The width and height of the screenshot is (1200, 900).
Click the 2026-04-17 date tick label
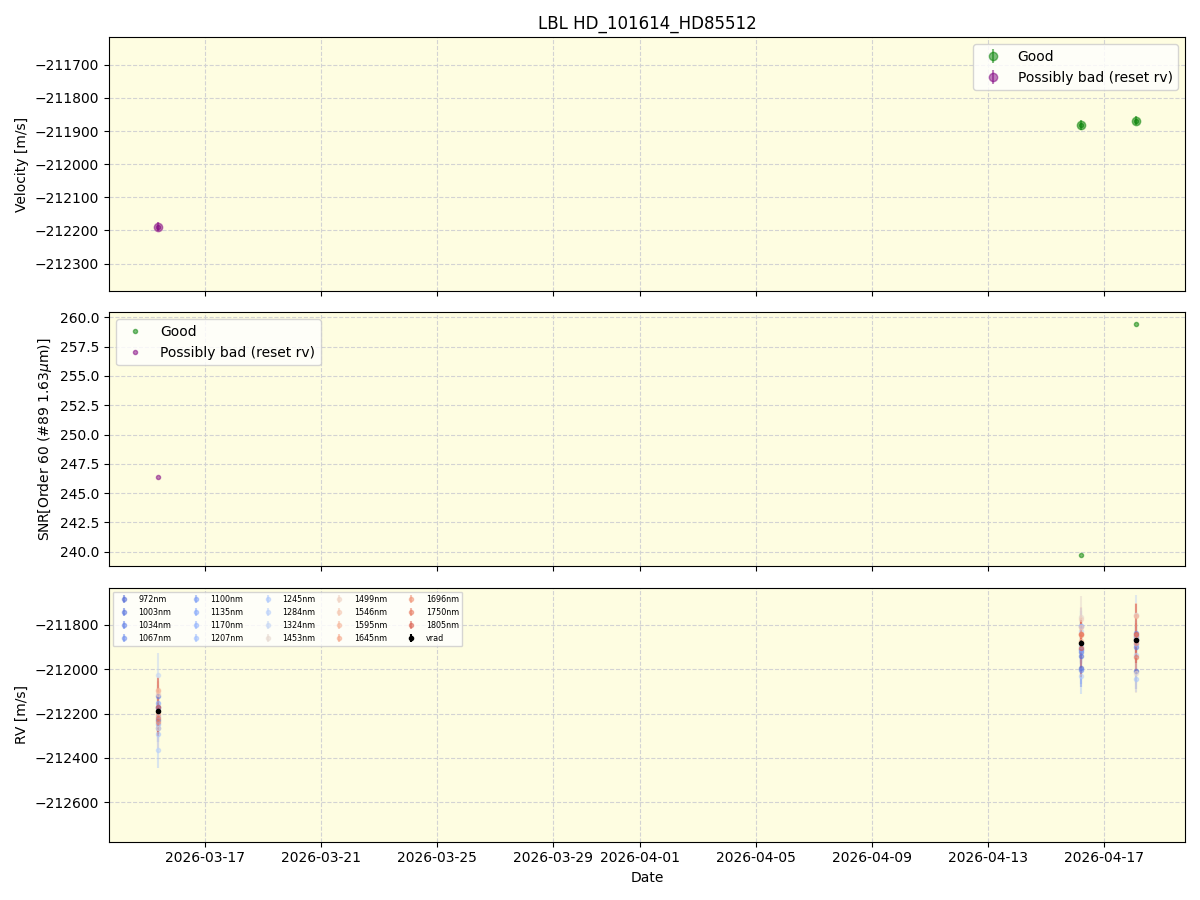tap(1104, 857)
